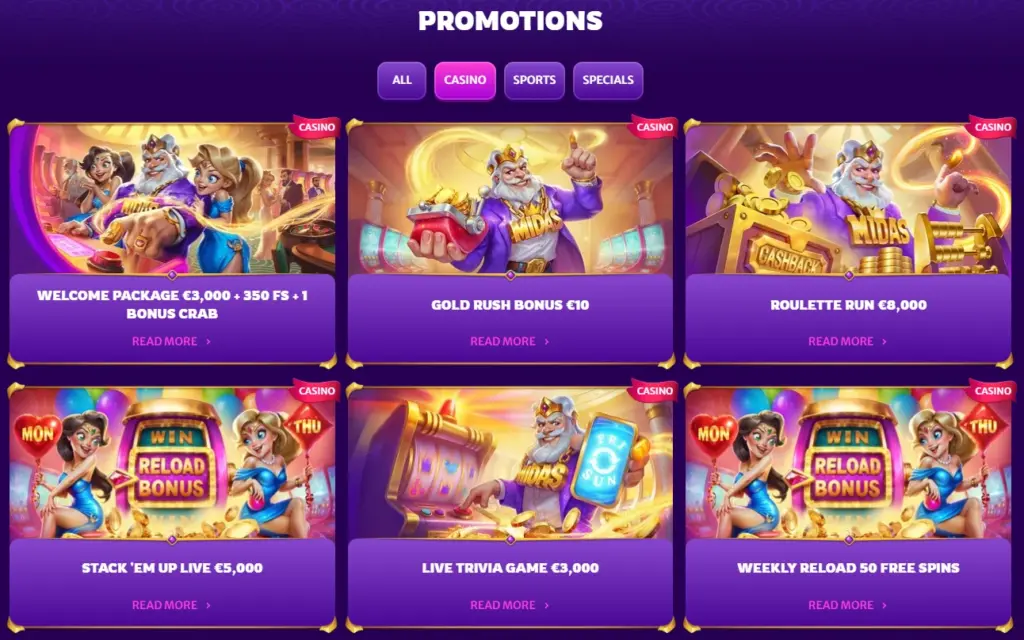Screen dimensions: 1024x640
Task: Click Read More under Welcome Package
Action: coord(172,342)
